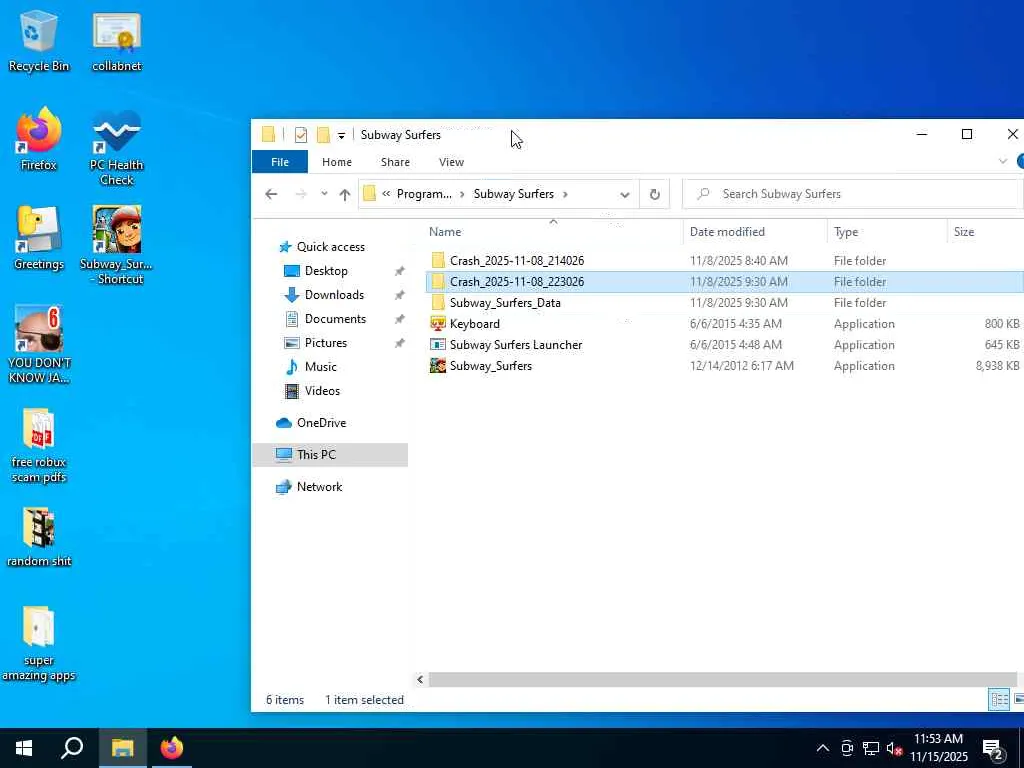
Task: Click the Refresh button beside address bar
Action: pyautogui.click(x=654, y=194)
